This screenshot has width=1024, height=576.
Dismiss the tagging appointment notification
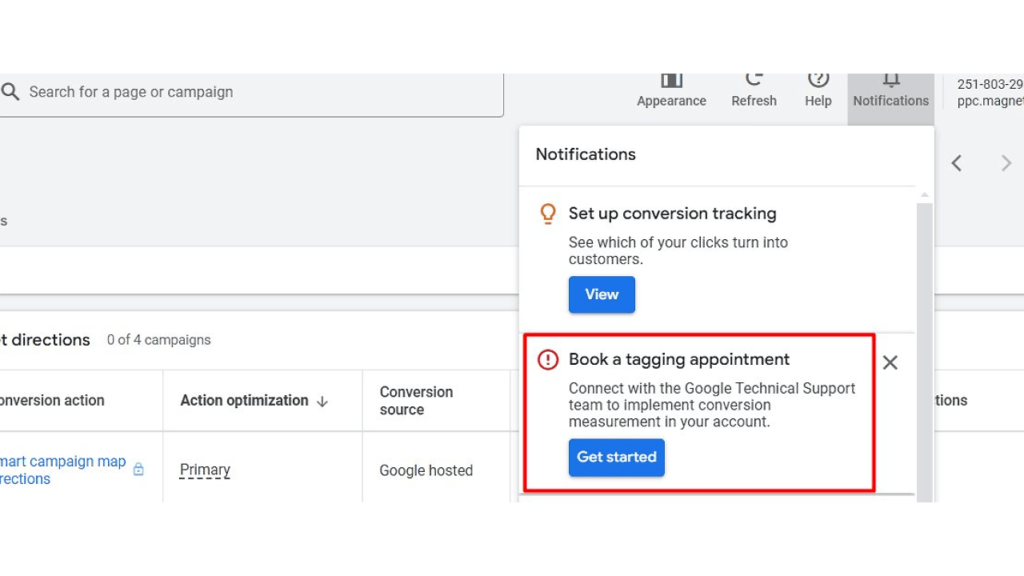[890, 362]
